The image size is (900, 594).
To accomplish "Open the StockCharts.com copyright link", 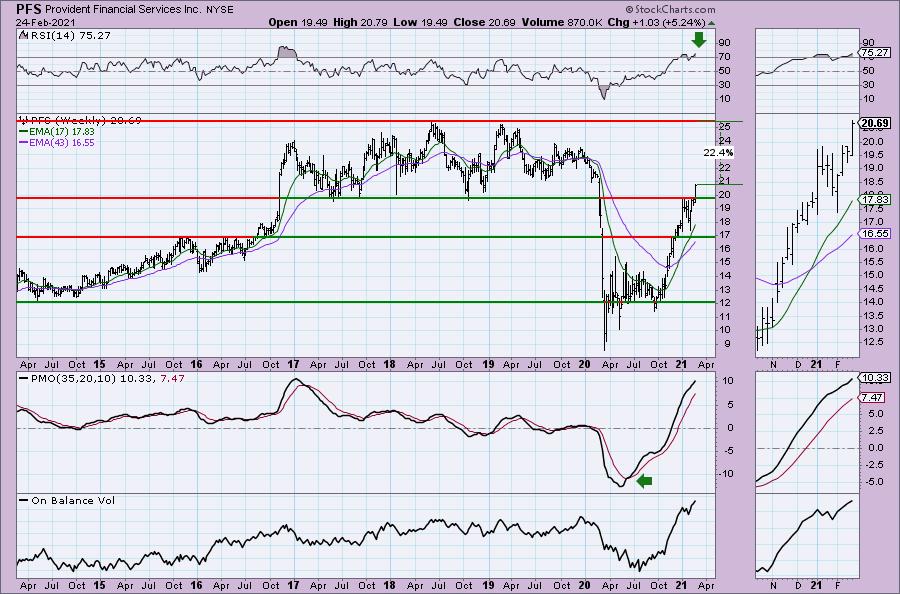I will tap(670, 9).
